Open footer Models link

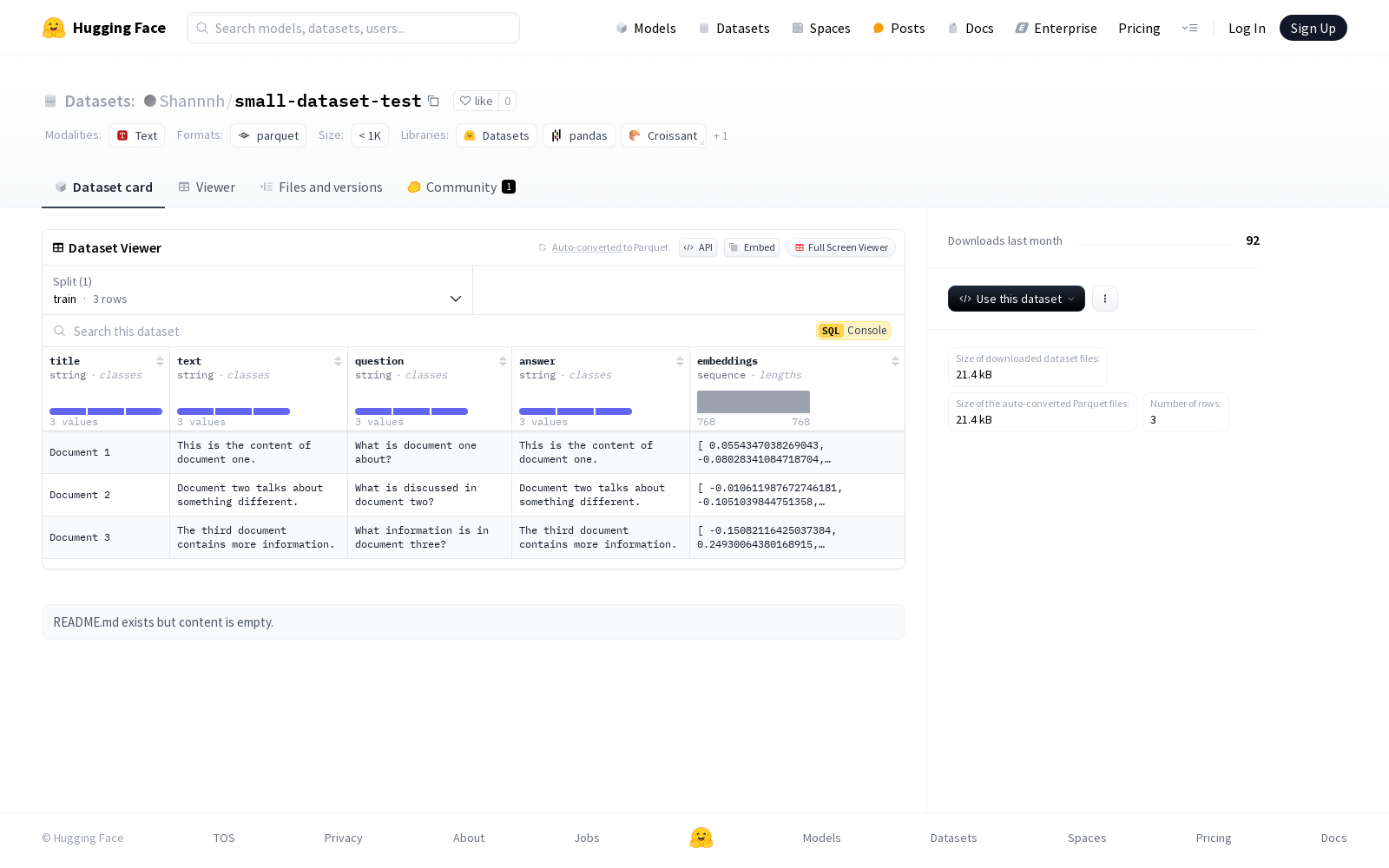click(x=821, y=838)
